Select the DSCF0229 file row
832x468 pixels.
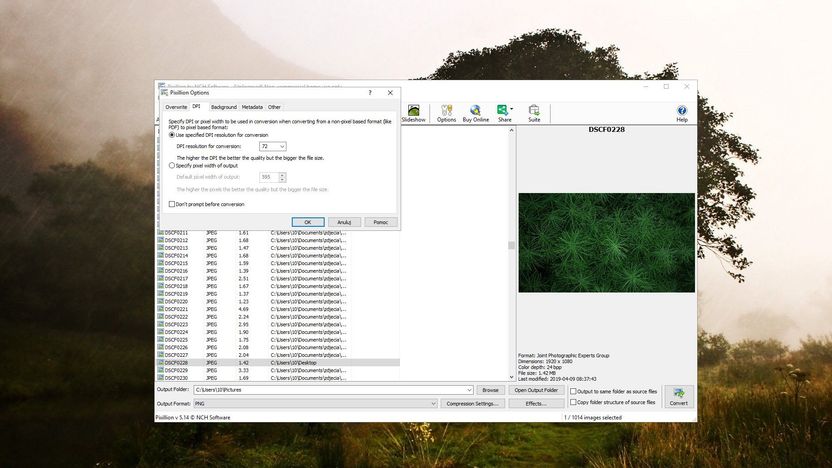pos(278,370)
